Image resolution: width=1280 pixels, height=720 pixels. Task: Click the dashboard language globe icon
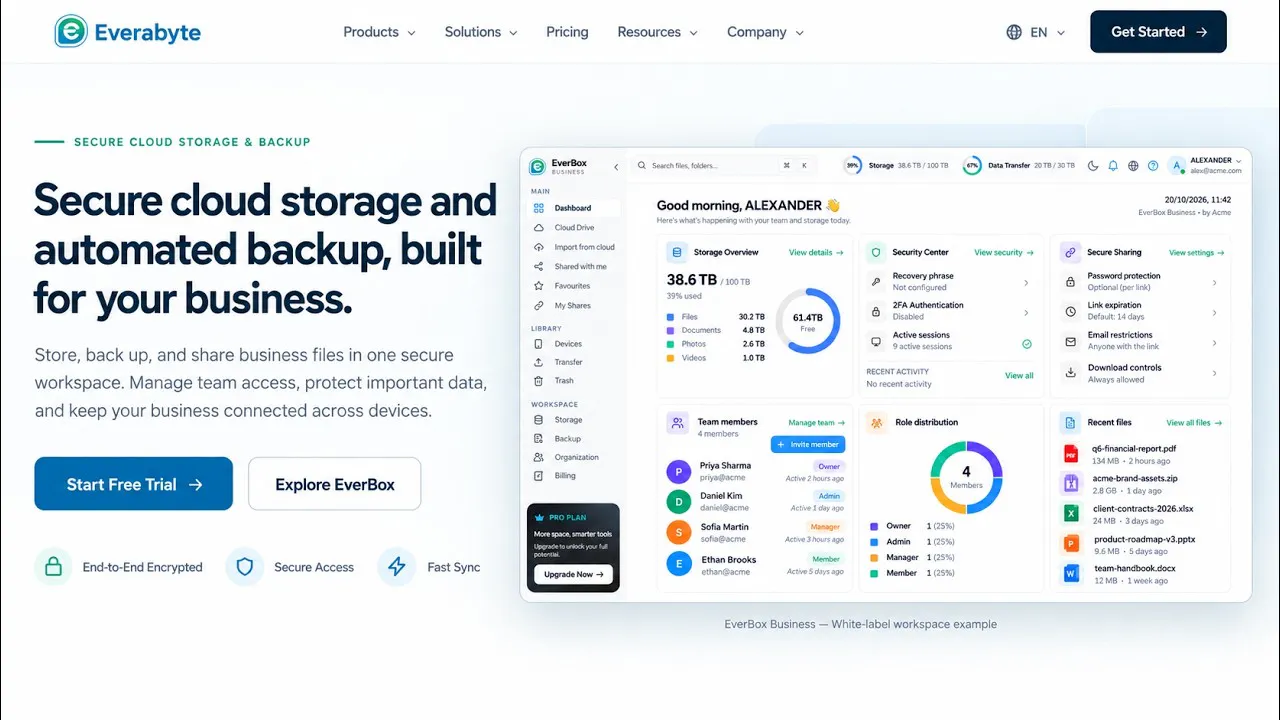pos(1133,166)
